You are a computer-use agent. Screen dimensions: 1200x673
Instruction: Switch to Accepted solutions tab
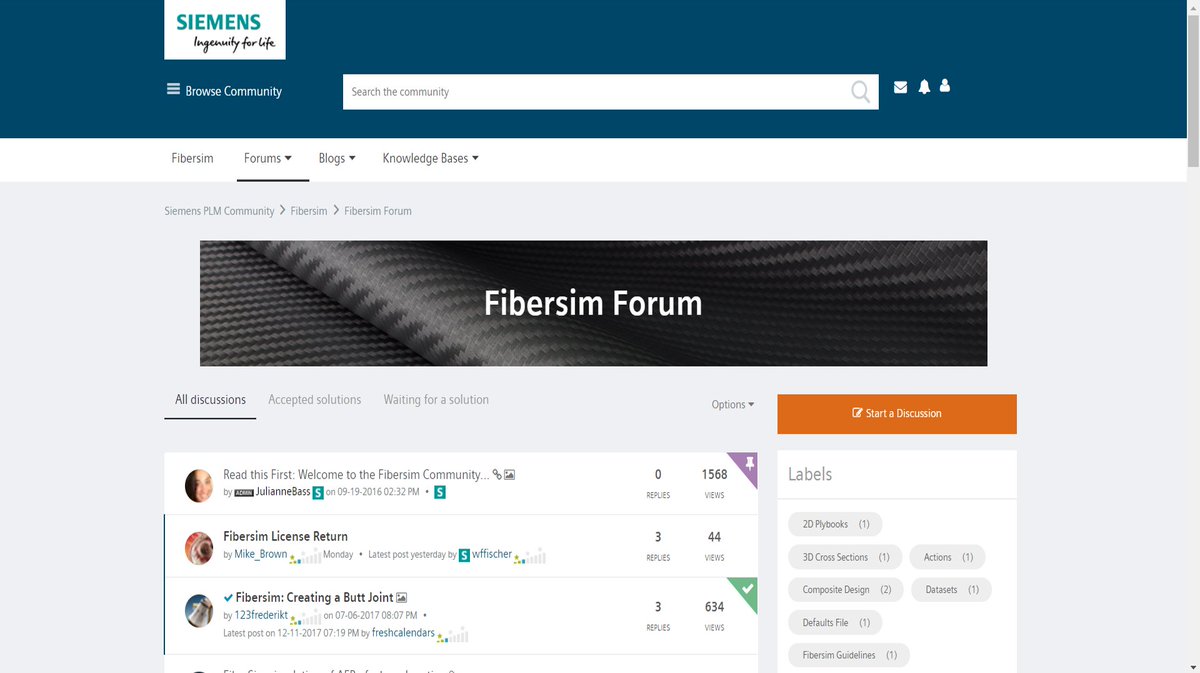coord(314,400)
